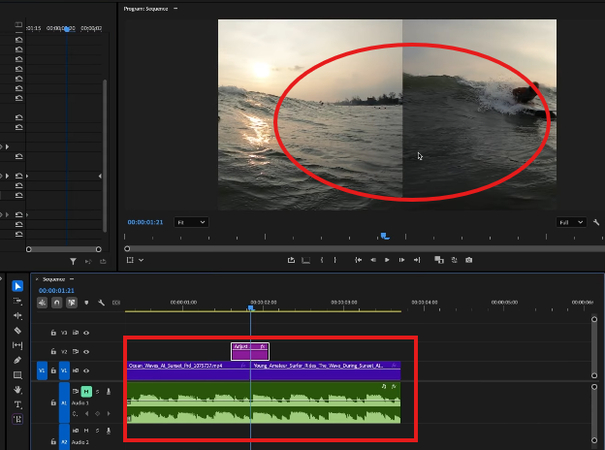Image resolution: width=605 pixels, height=450 pixels.
Task: Select the Slip tool
Action: [17, 345]
